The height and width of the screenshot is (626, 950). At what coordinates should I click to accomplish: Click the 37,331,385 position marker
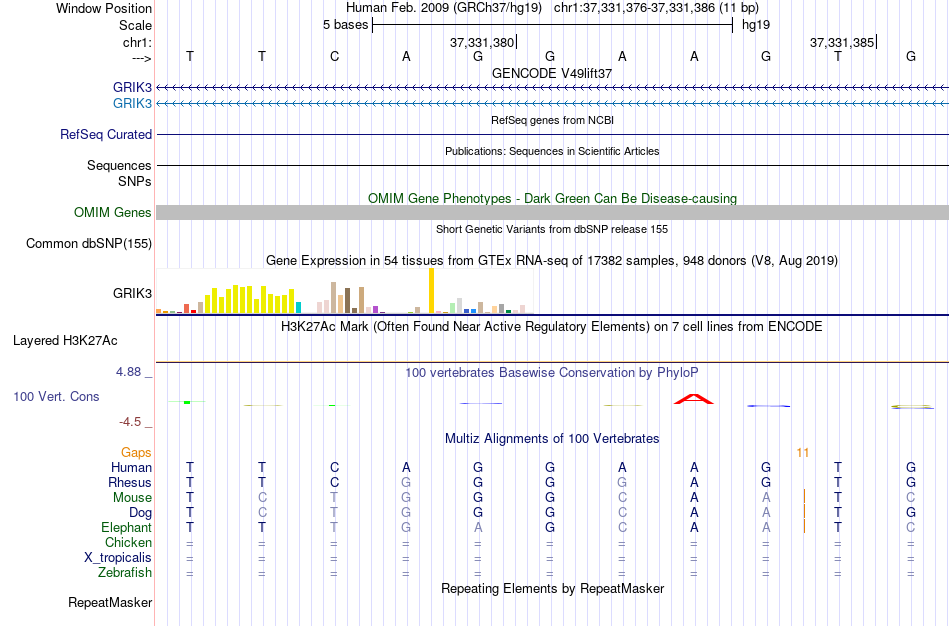coord(842,42)
